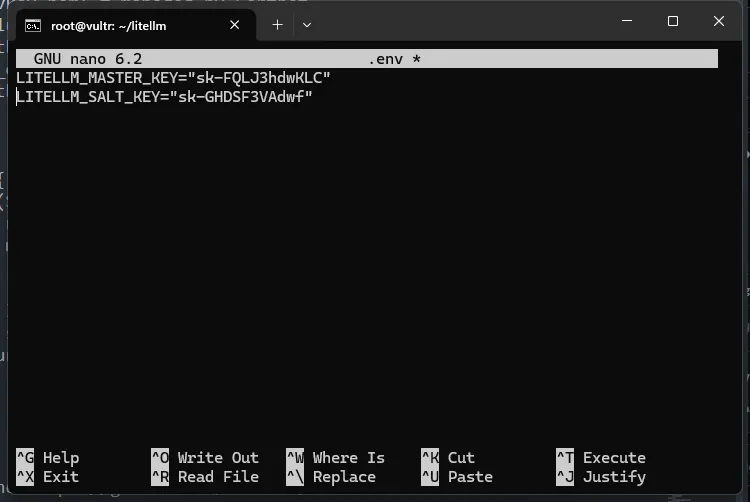
Task: Maximize the terminal window
Action: click(x=673, y=21)
